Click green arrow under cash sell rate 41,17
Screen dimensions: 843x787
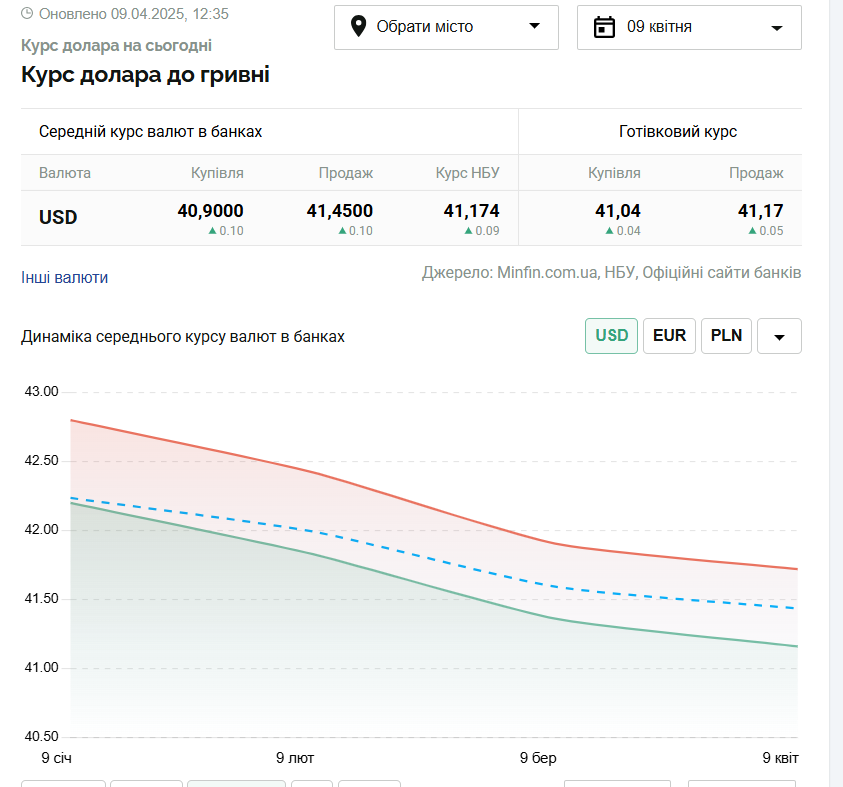pyautogui.click(x=752, y=231)
